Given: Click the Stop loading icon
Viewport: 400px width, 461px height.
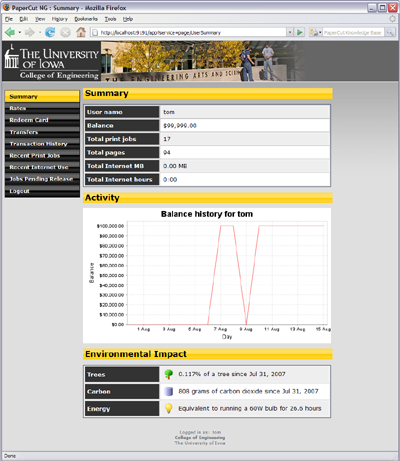Looking at the screenshot, I should coord(66,32).
